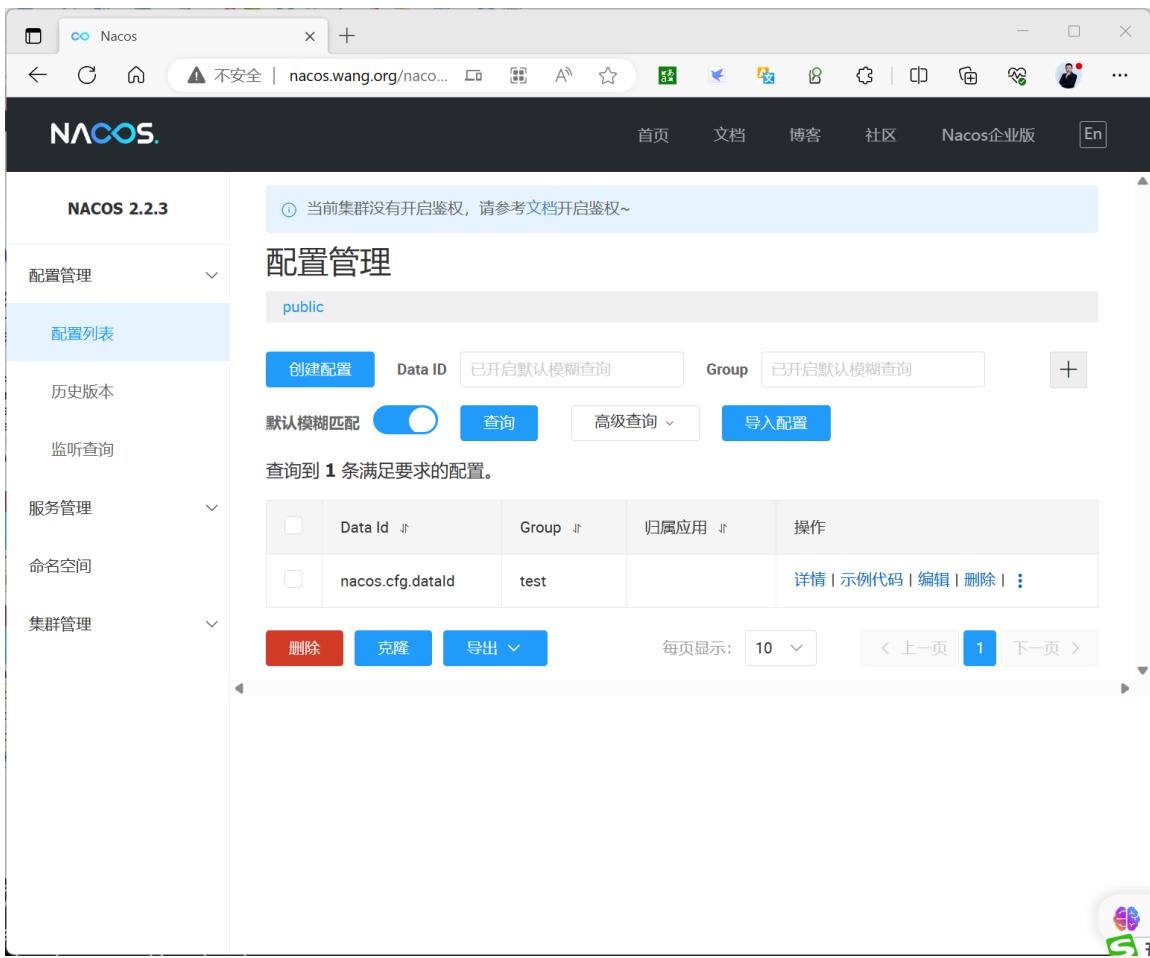This screenshot has height=958, width=1150.
Task: Check the nacos.cfg.dataId row checkbox
Action: (293, 579)
